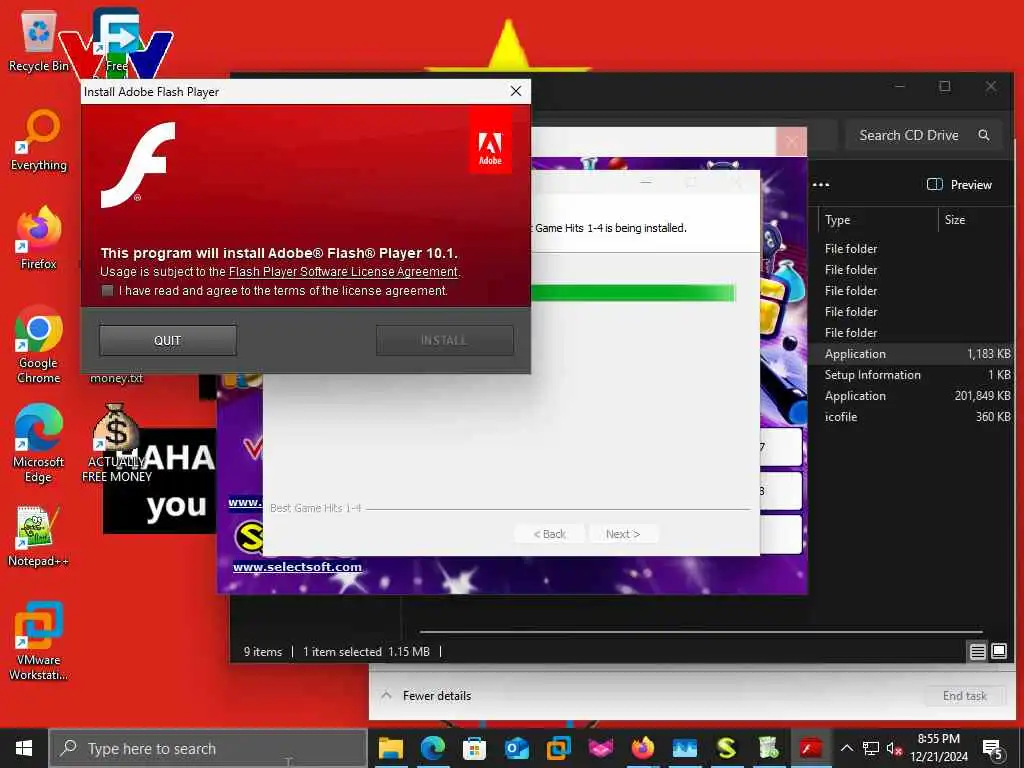1024x768 pixels.
Task: Select the Microsoft Edge desktop shortcut
Action: (39, 443)
